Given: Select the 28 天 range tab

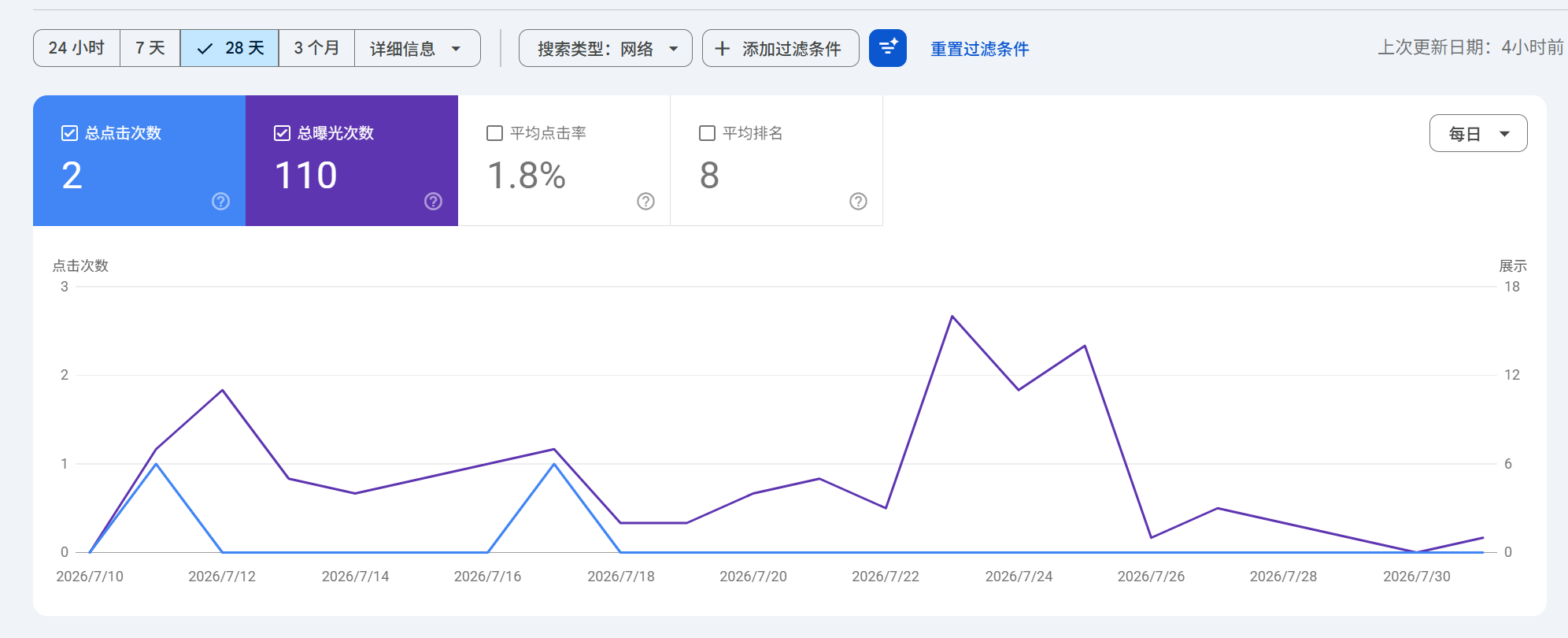Looking at the screenshot, I should click(230, 48).
